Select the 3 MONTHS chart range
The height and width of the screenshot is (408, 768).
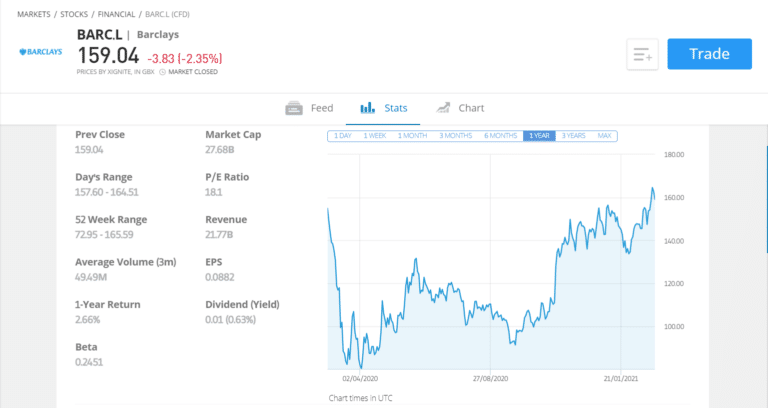tap(456, 136)
